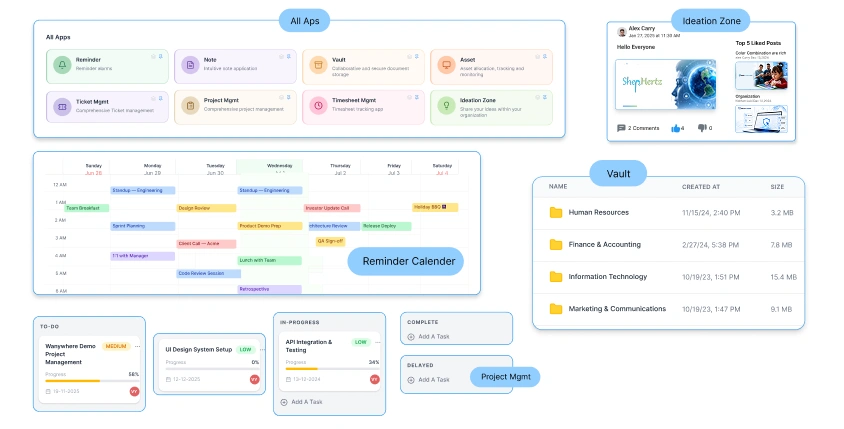844x429 pixels.
Task: Pin the Ideation Zone app card
Action: pos(545,97)
